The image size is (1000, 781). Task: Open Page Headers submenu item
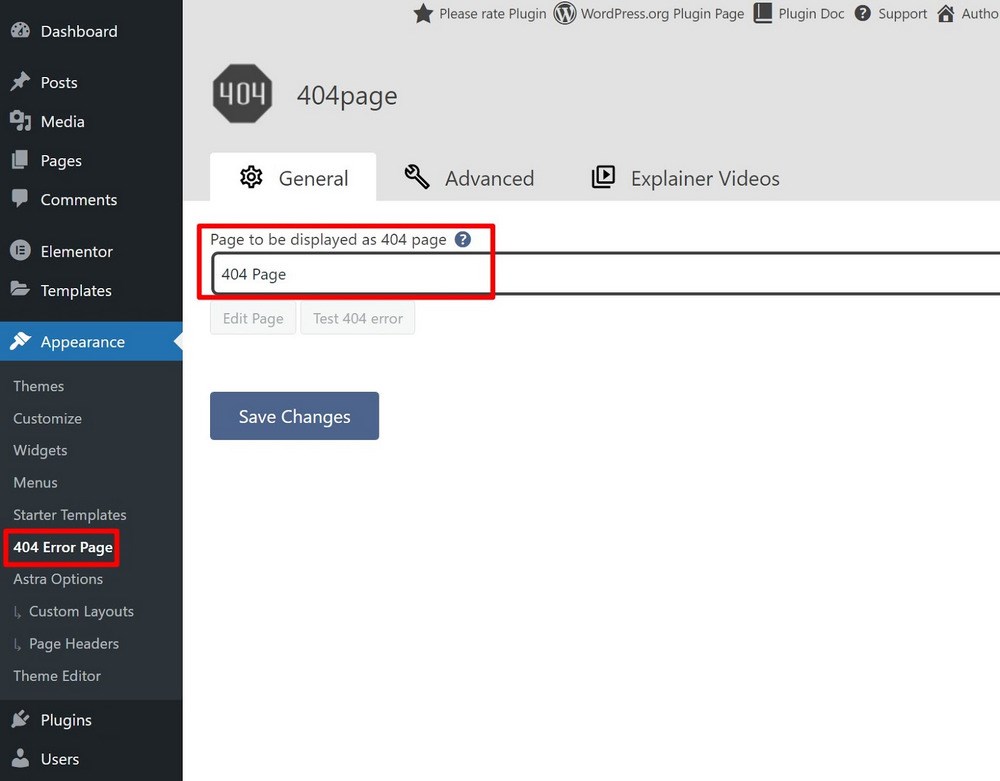74,644
